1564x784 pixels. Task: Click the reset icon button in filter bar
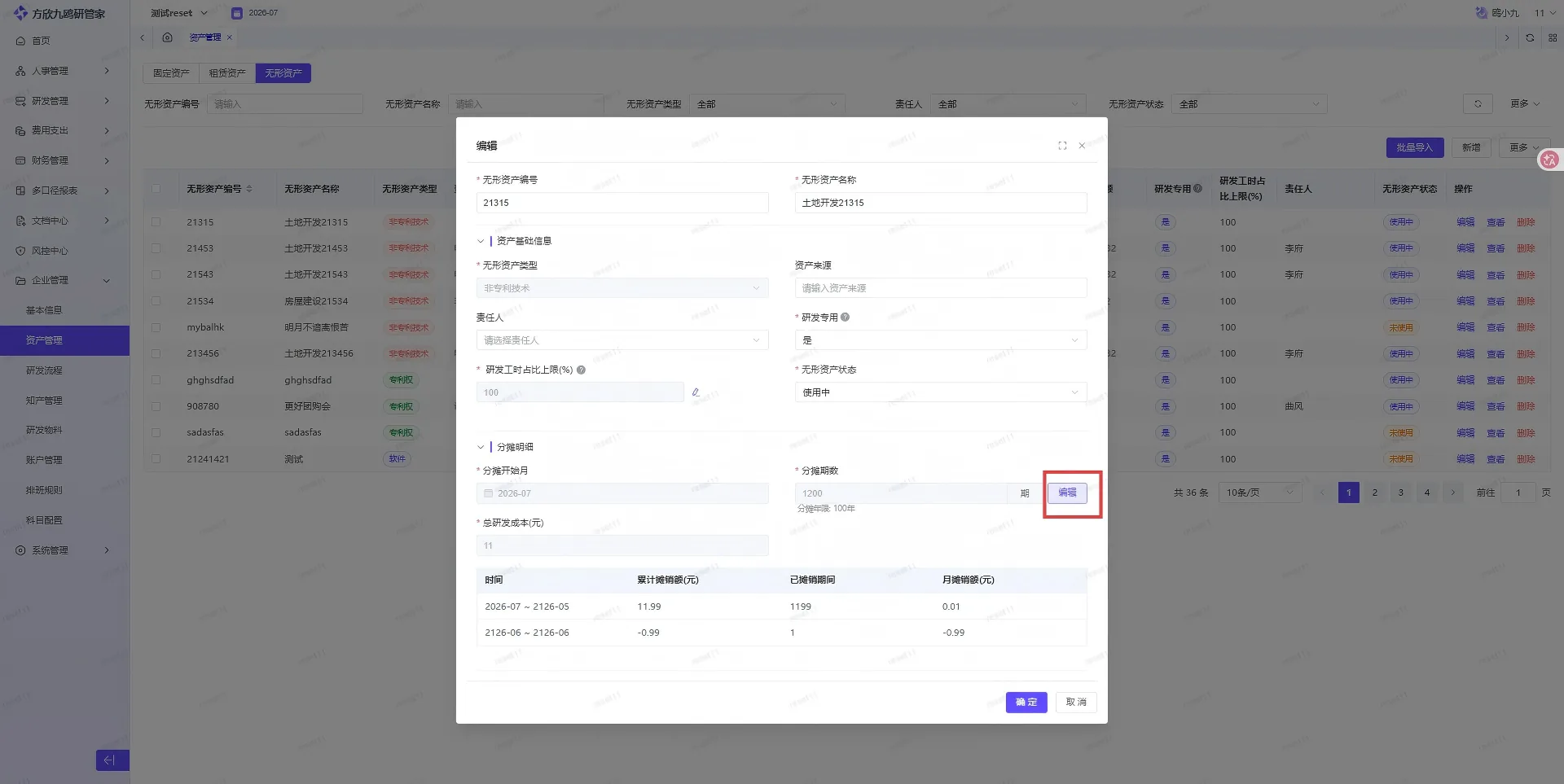pos(1478,104)
